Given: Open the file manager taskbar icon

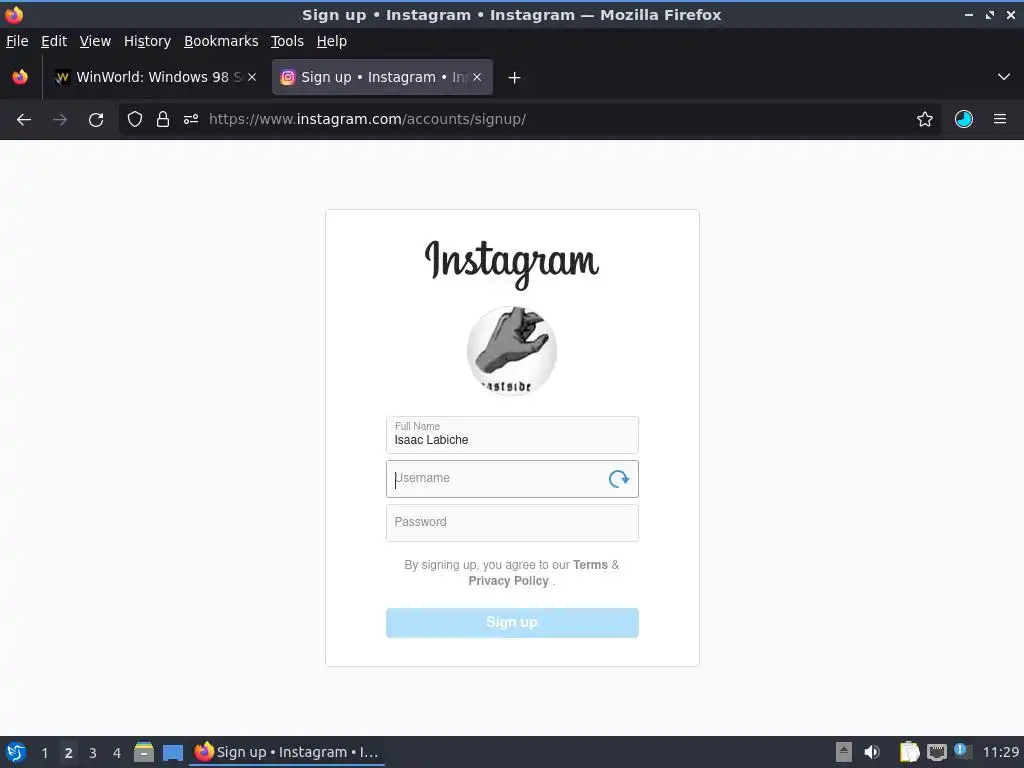Looking at the screenshot, I should (144, 752).
